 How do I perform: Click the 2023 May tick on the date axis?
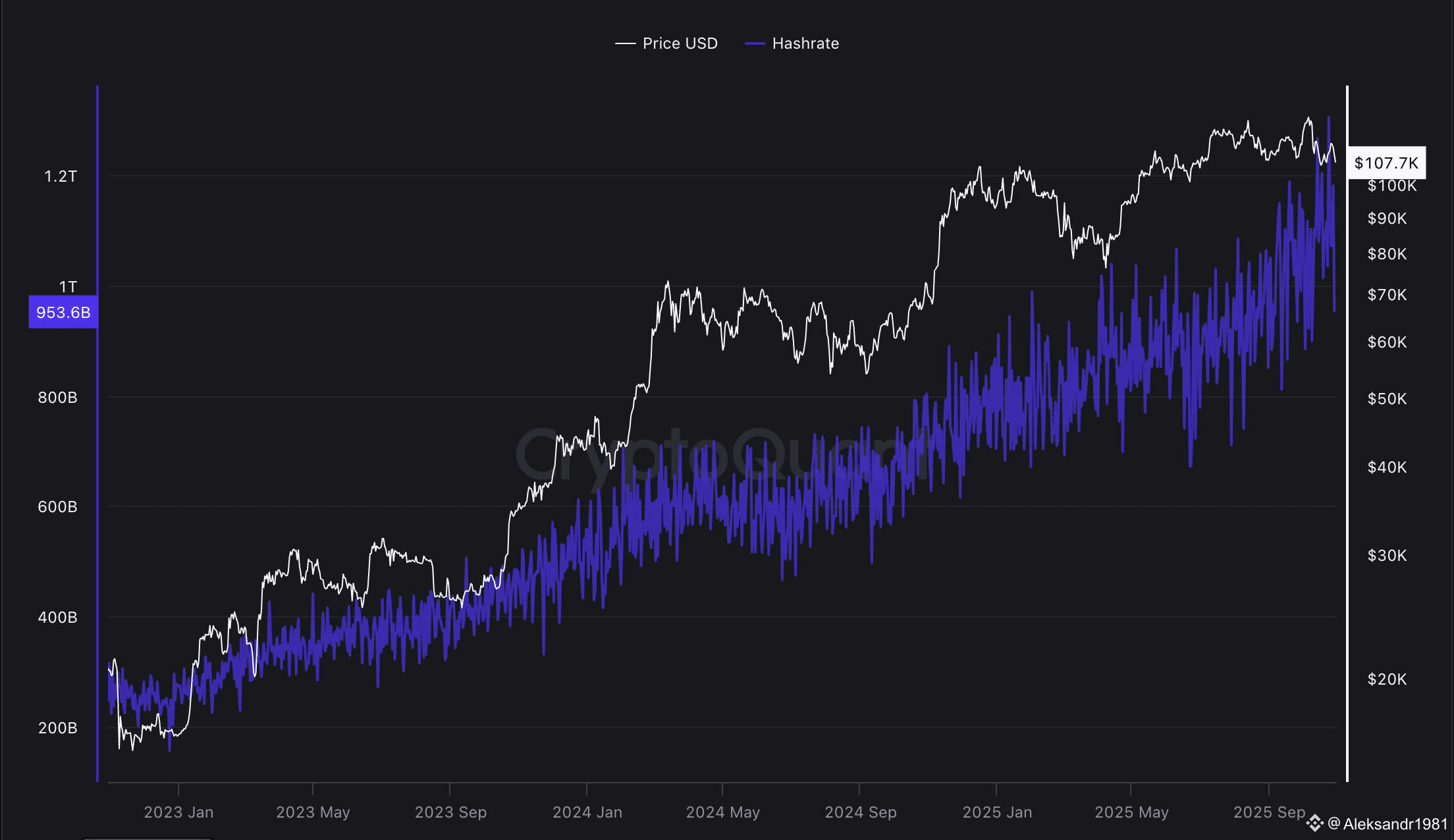pos(314,812)
